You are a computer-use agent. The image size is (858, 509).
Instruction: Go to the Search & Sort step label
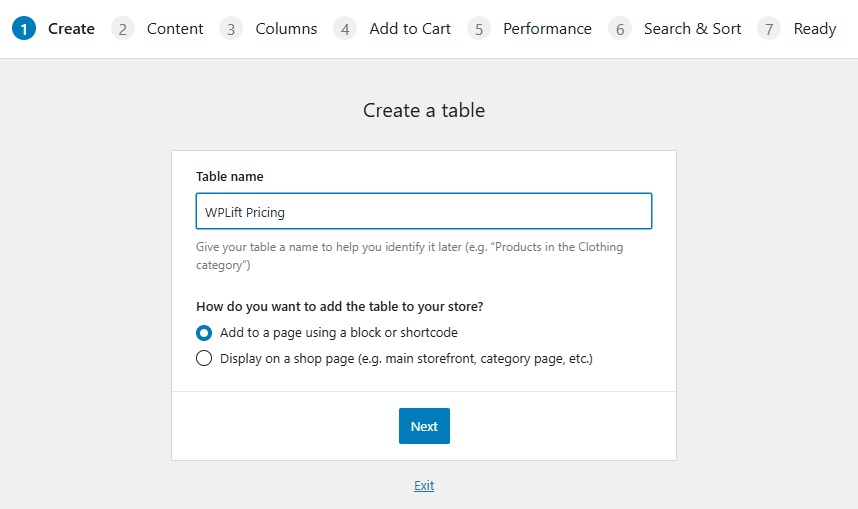(692, 29)
